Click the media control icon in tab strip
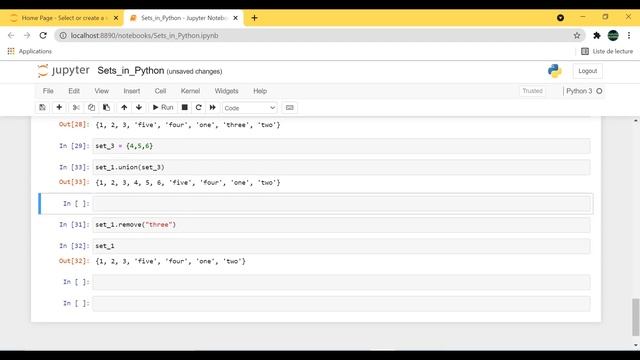 coord(560,18)
